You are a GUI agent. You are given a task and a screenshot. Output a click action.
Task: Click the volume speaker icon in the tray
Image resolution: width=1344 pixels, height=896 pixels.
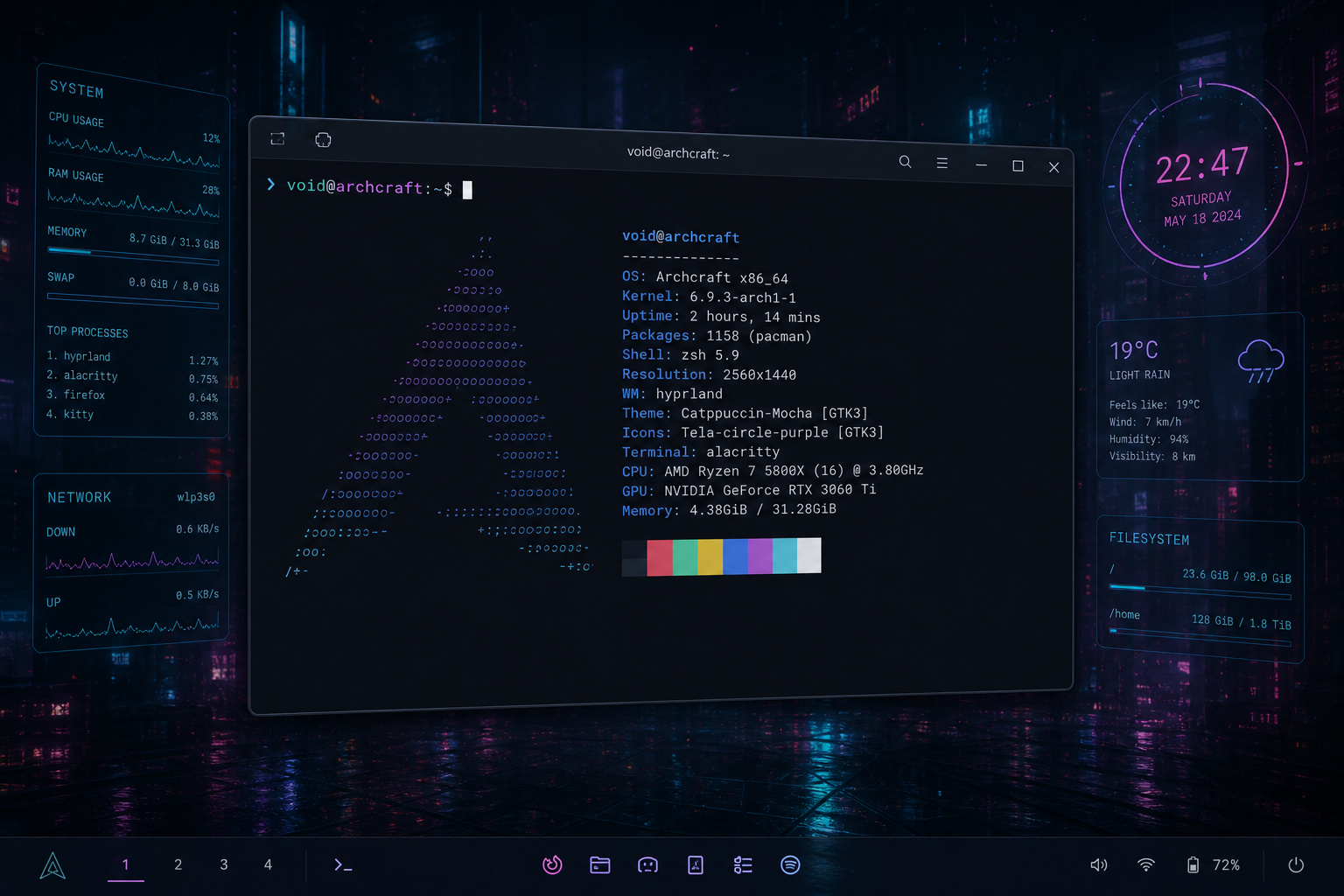(x=1099, y=864)
